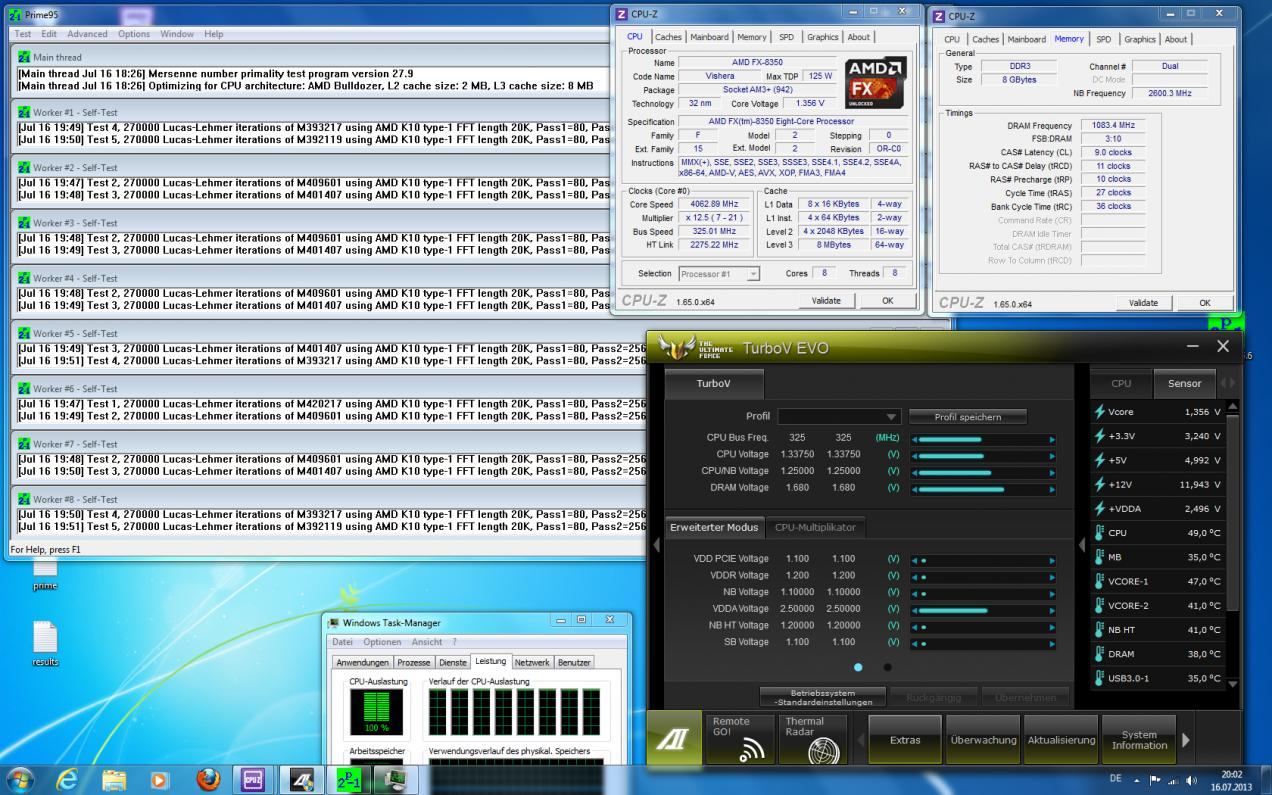Screen dimensions: 1272x795
Task: Click the CPU thermometer sensor icon
Action: [1100, 533]
